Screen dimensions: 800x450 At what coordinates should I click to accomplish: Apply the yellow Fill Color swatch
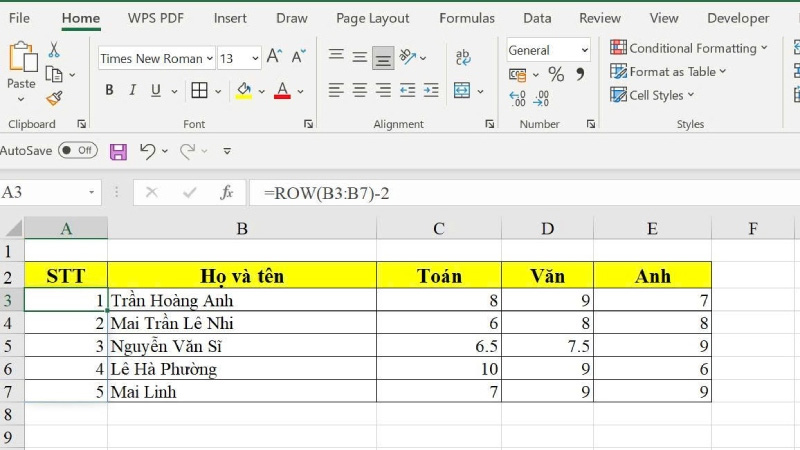(244, 91)
